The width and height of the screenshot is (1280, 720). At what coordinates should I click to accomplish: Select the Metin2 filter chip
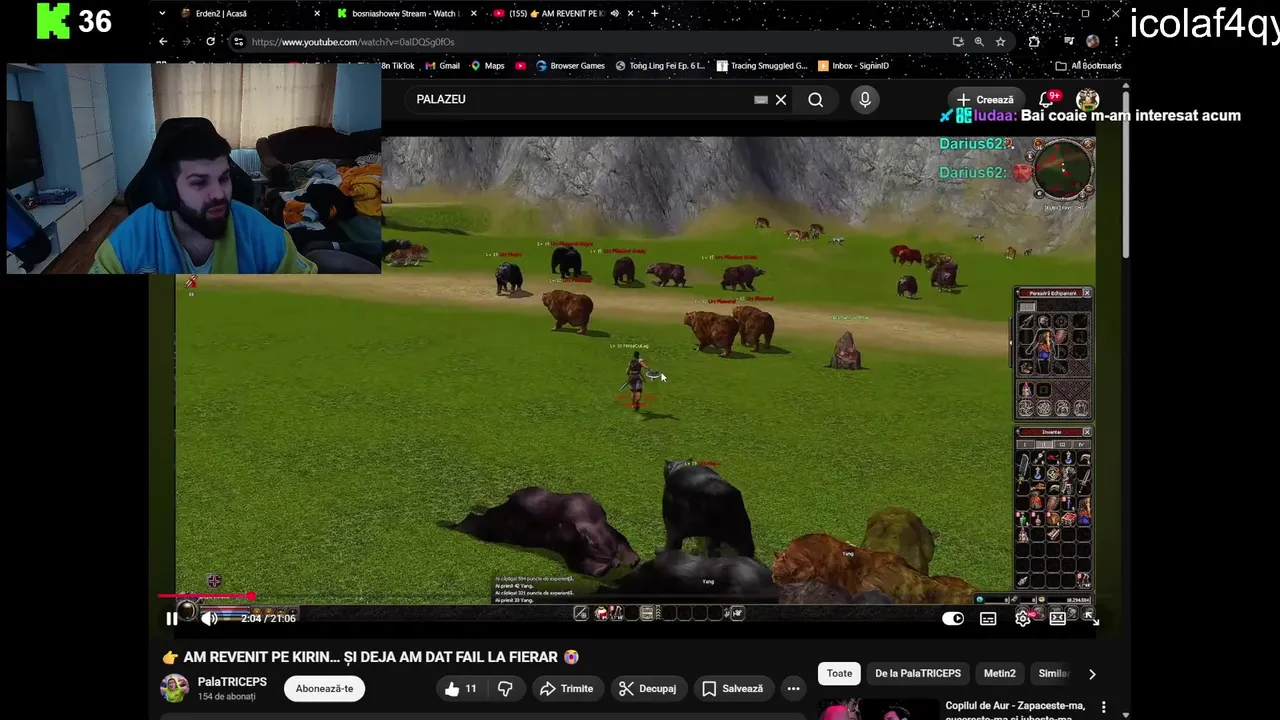999,673
